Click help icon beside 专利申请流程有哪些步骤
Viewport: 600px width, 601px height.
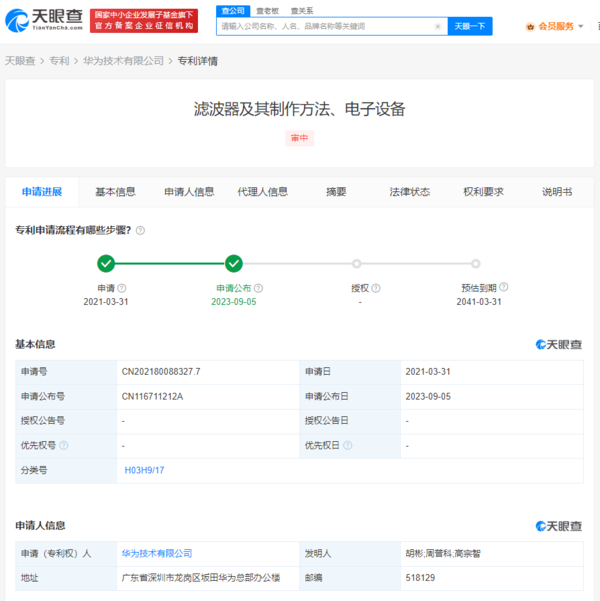point(140,230)
